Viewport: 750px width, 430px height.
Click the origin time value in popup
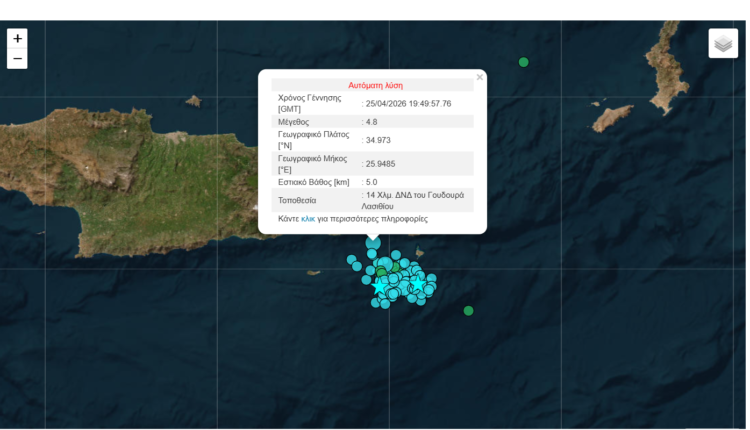(x=408, y=103)
